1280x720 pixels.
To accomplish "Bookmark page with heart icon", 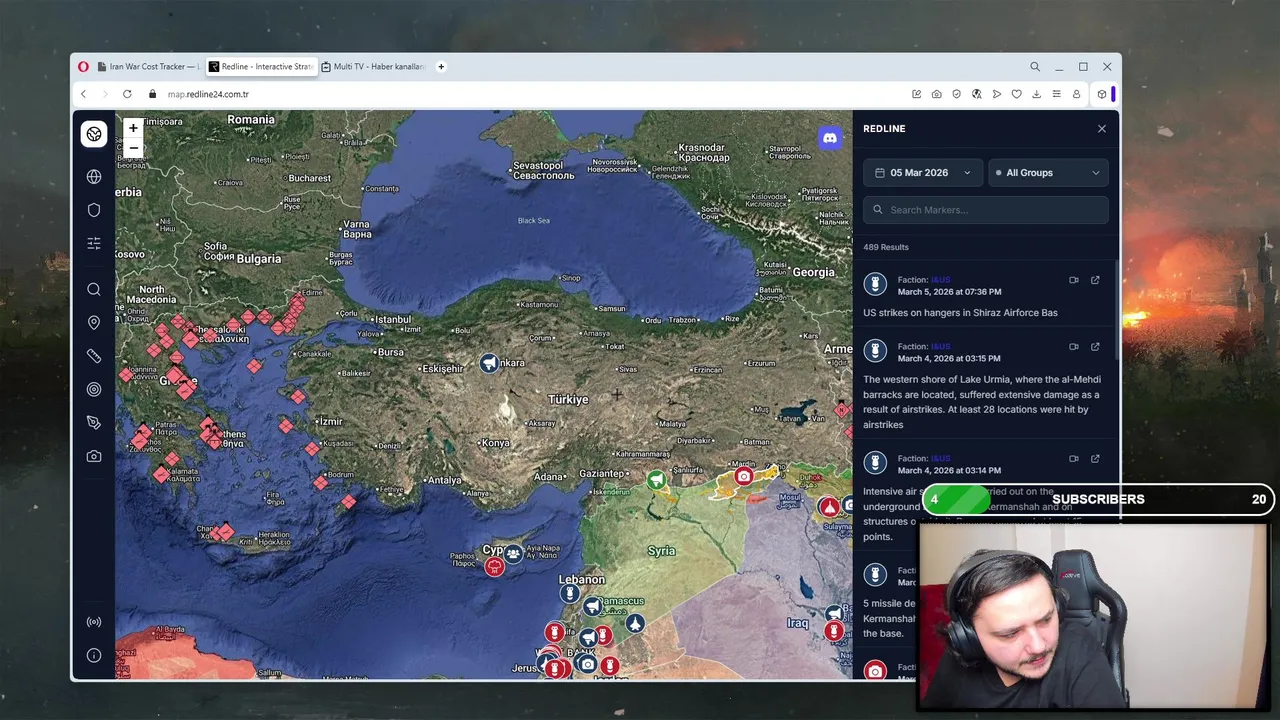I will click(1016, 94).
